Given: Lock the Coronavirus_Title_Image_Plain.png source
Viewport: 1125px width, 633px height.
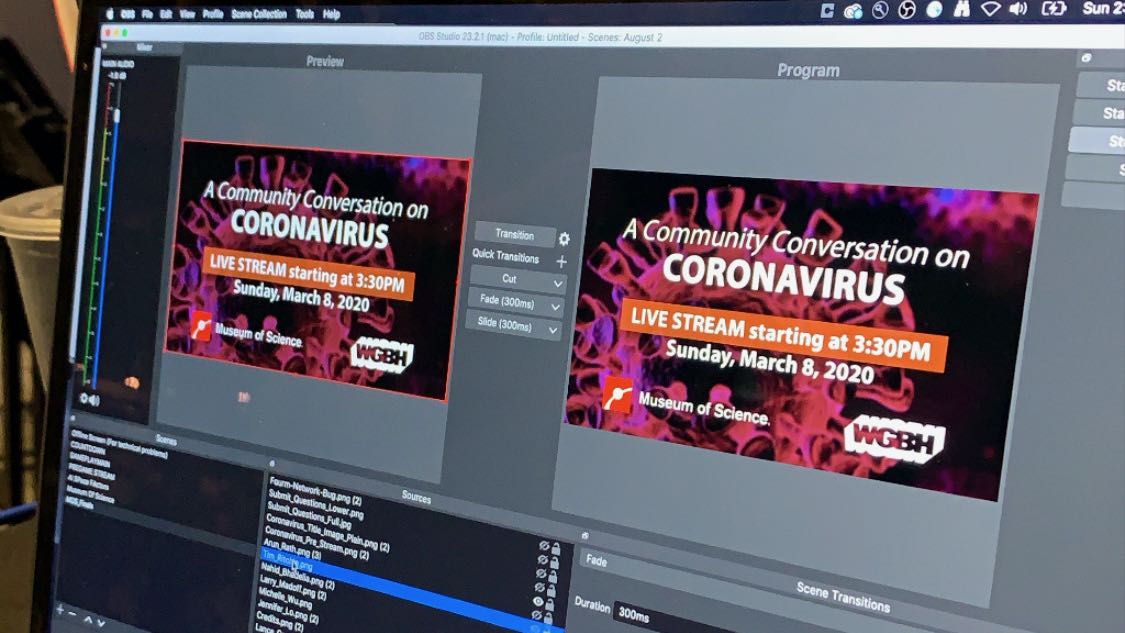Looking at the screenshot, I should coord(551,591).
